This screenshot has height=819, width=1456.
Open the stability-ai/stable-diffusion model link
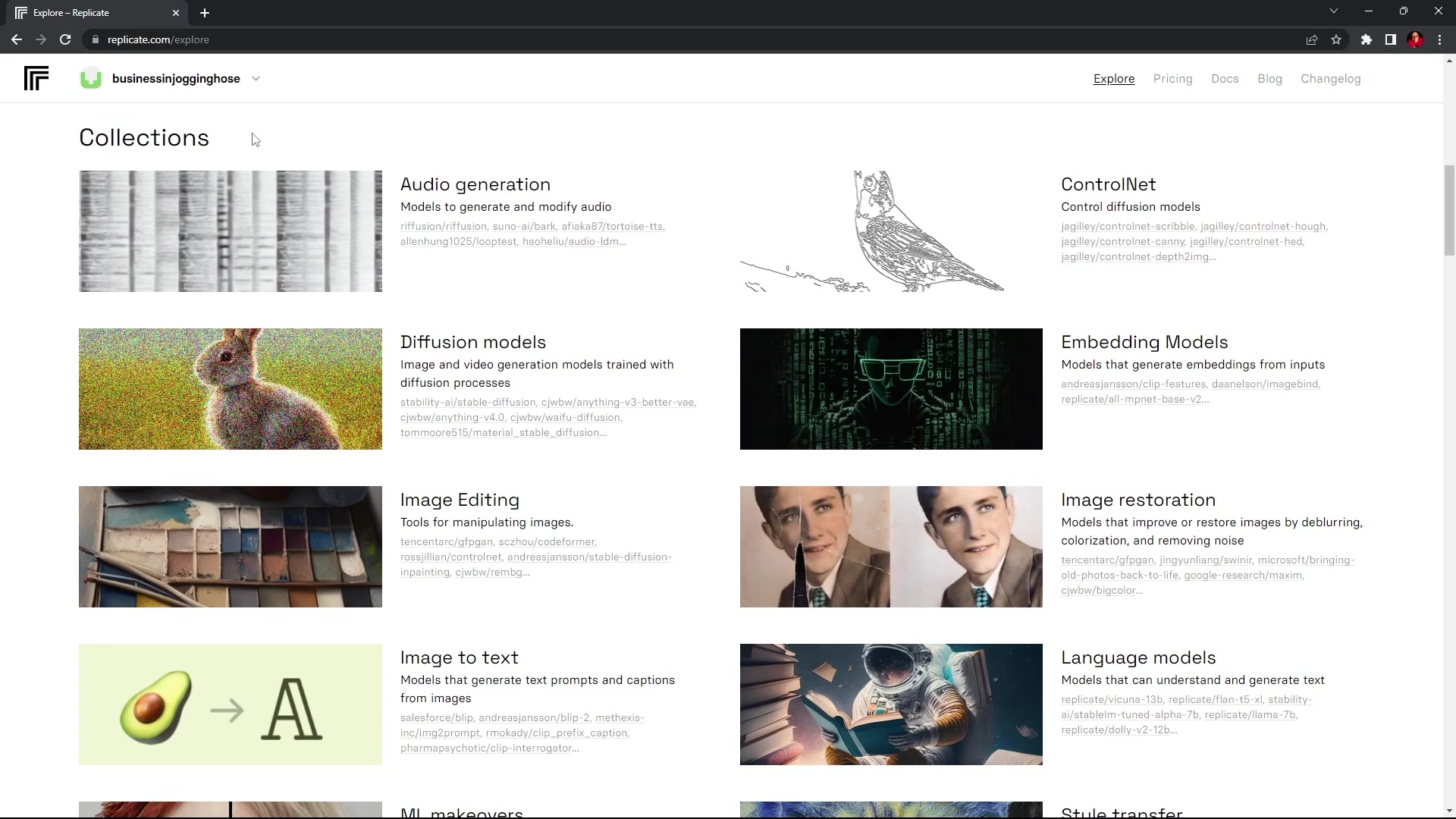click(466, 402)
